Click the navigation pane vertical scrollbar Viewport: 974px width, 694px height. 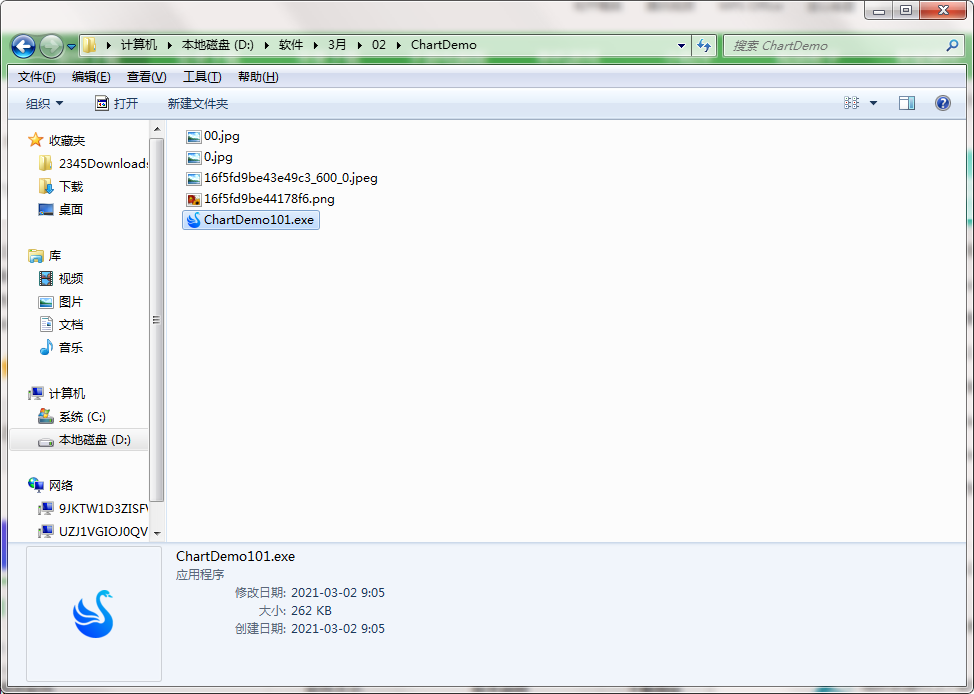tap(156, 320)
